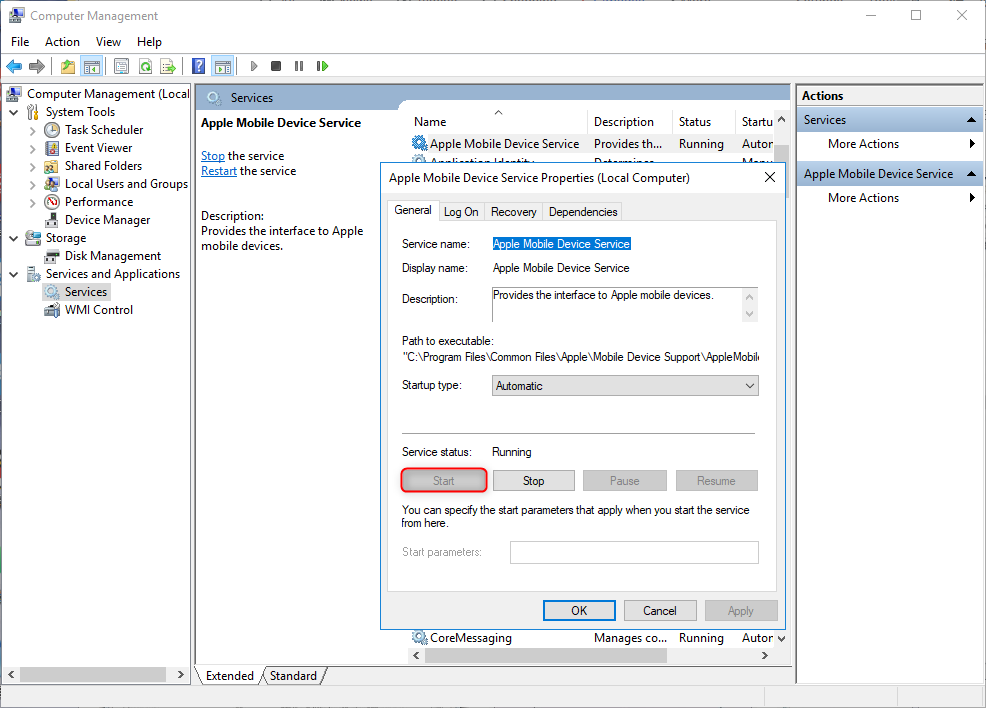Click OK in the Properties dialog
986x708 pixels.
click(579, 611)
